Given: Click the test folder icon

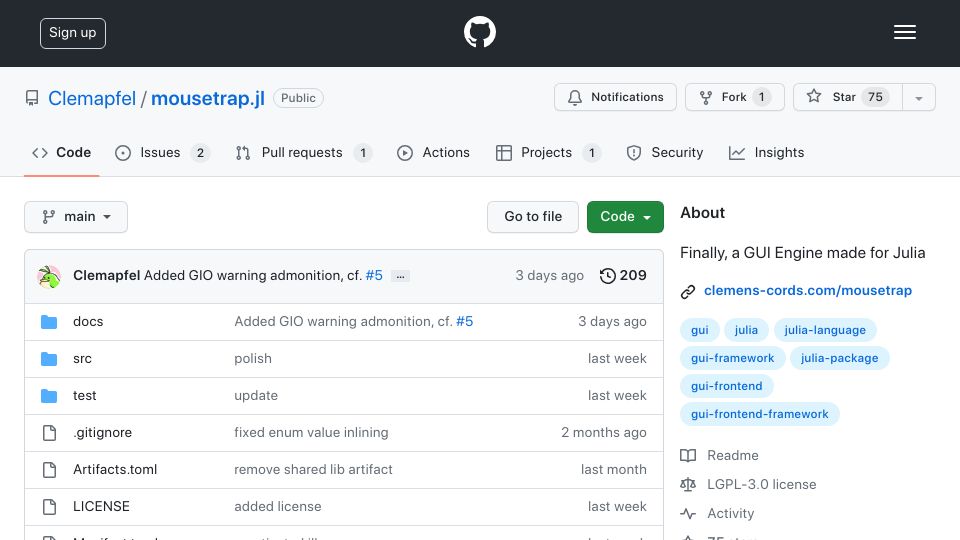Looking at the screenshot, I should click(x=49, y=396).
